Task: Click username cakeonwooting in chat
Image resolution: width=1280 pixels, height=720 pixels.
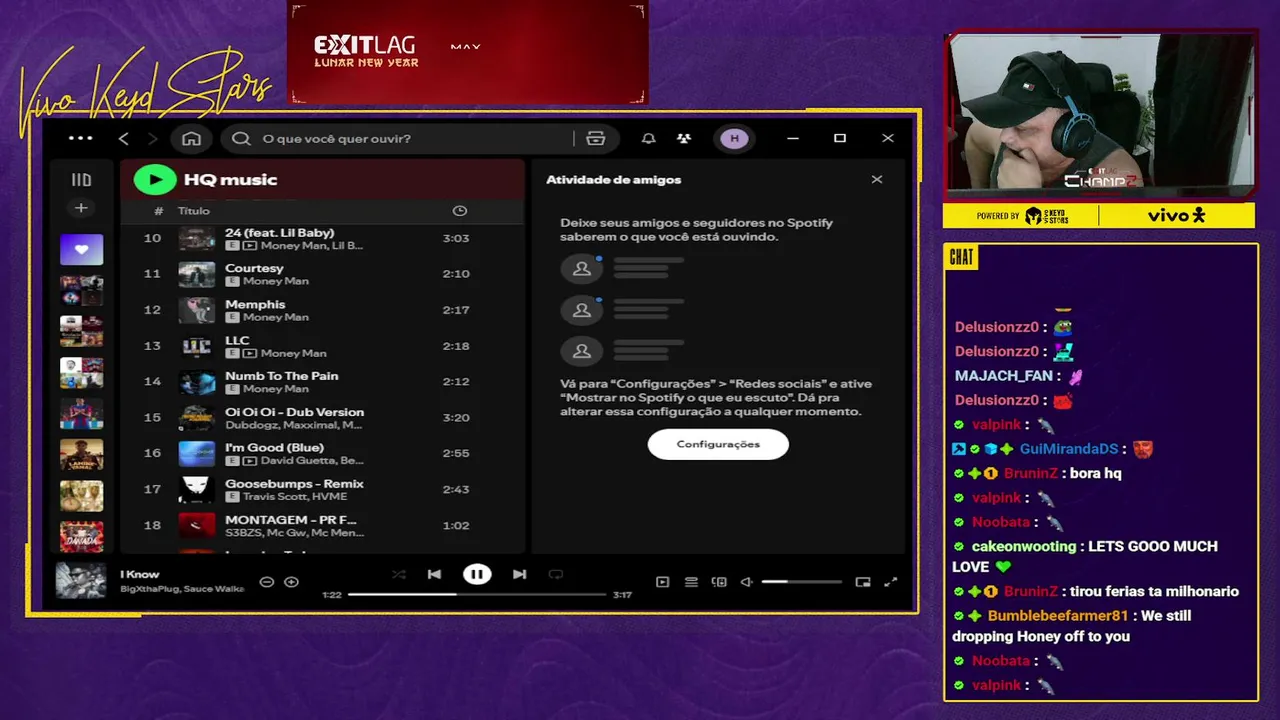Action: [x=1024, y=546]
